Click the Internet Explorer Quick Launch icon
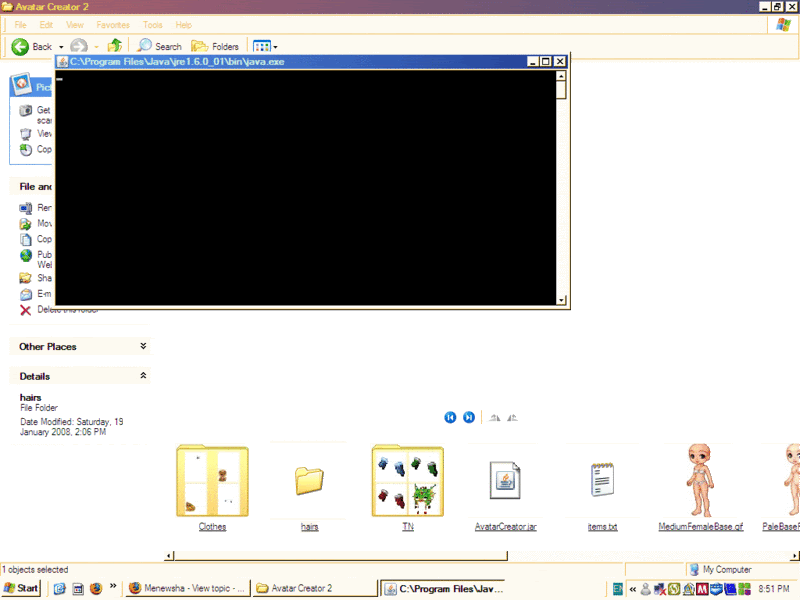The width and height of the screenshot is (800, 600). coord(60,588)
